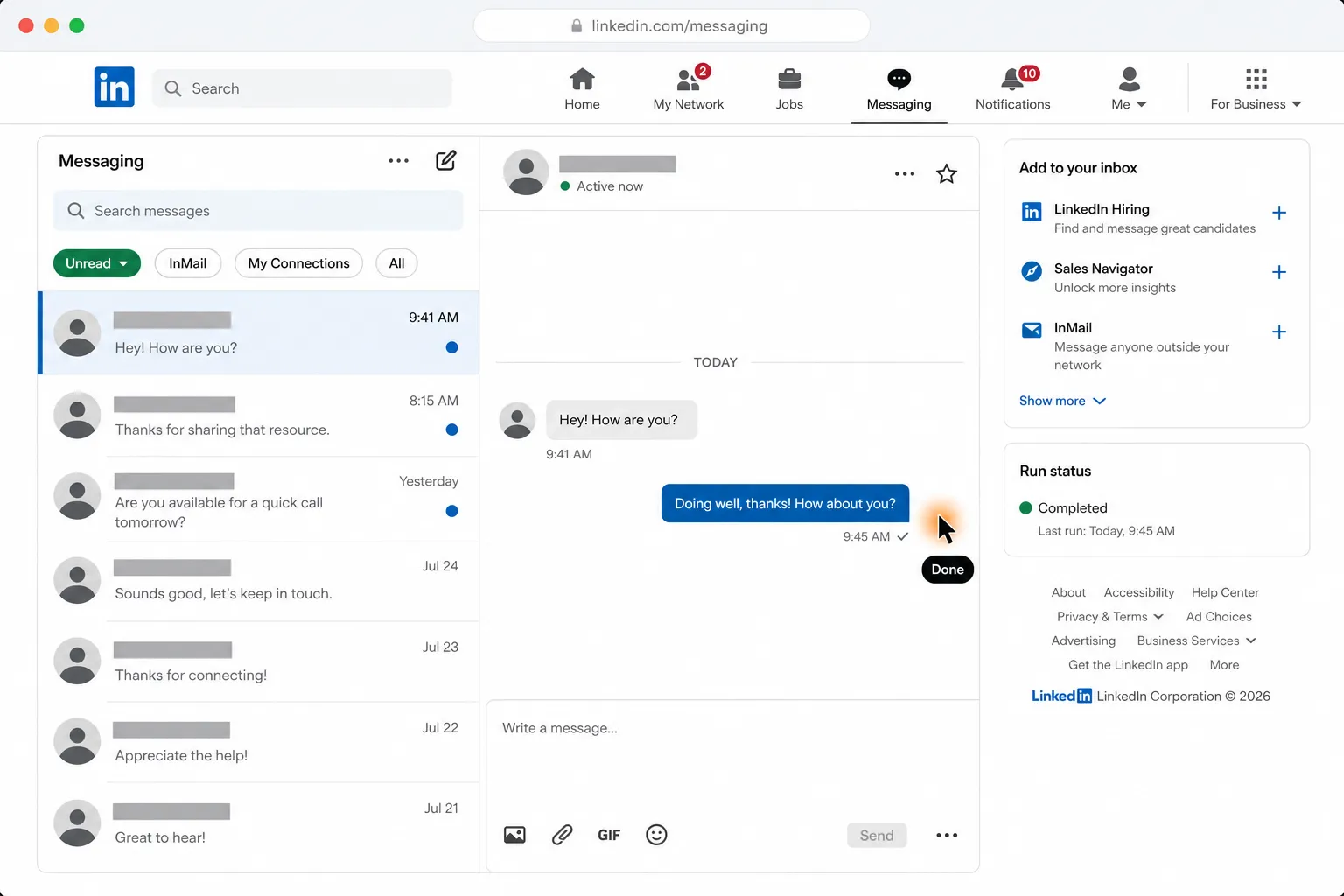Screen dimensions: 1344x896
Task: Click the Done tooltip button
Action: point(948,570)
